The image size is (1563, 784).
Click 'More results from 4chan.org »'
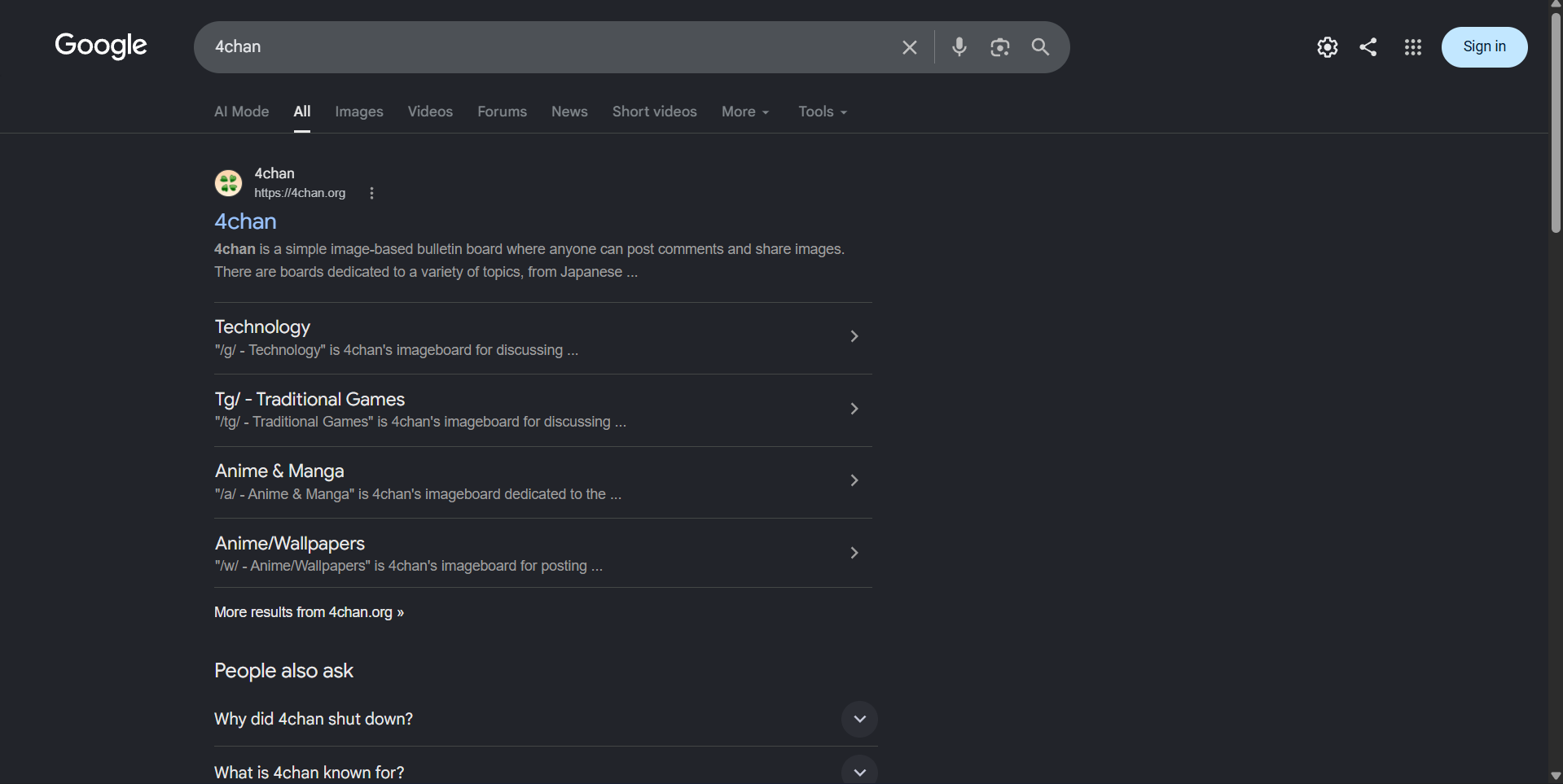(309, 612)
